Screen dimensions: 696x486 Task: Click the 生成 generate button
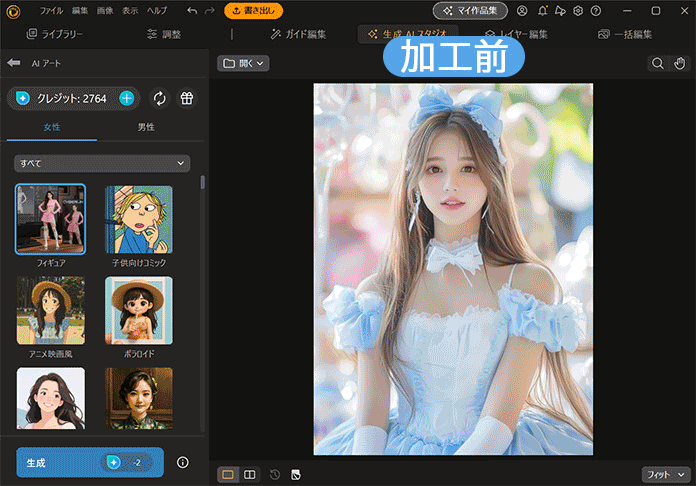pos(90,462)
